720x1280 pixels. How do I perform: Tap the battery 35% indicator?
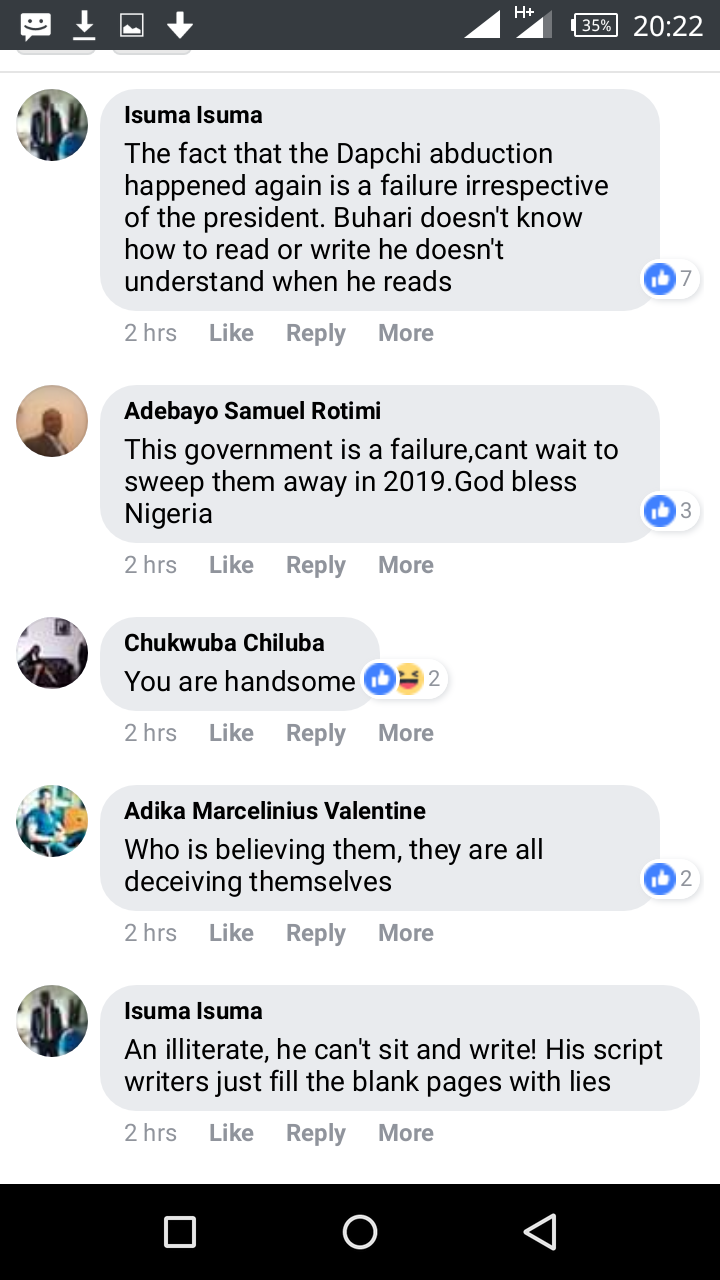click(x=594, y=25)
